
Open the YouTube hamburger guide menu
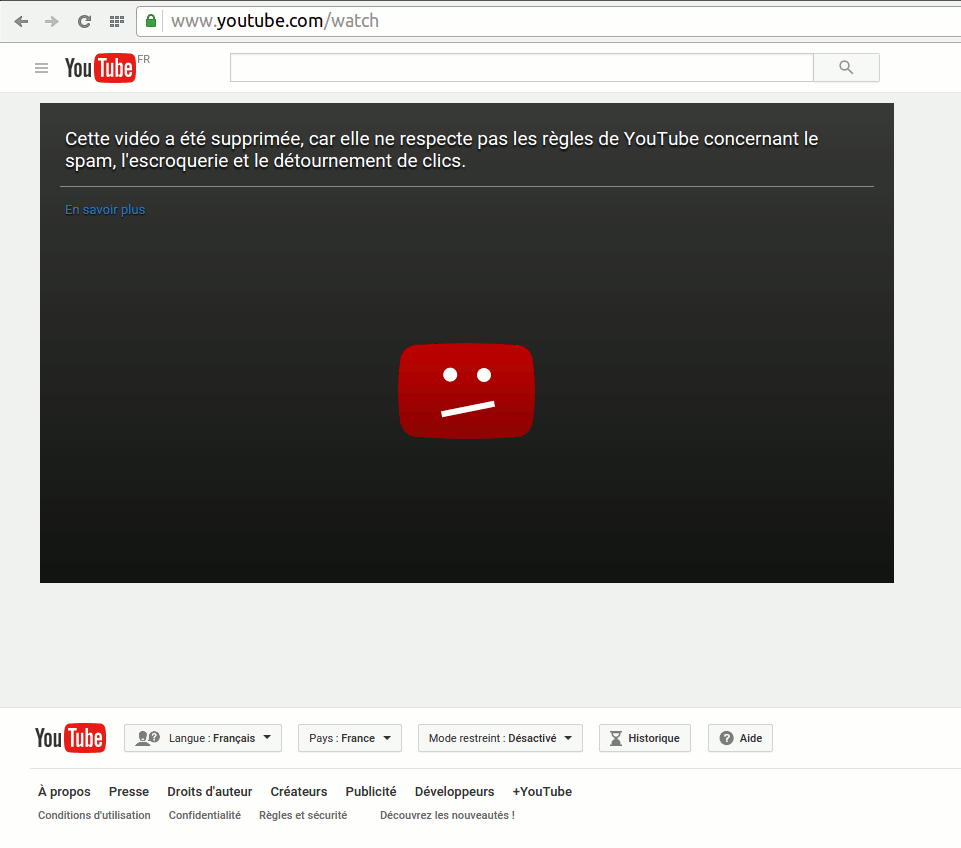click(41, 68)
